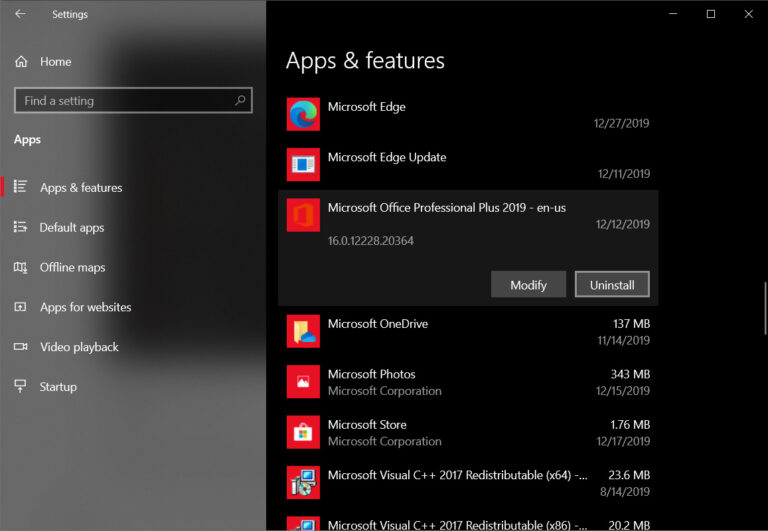Click the Microsoft OneDrive app icon

tap(303, 331)
